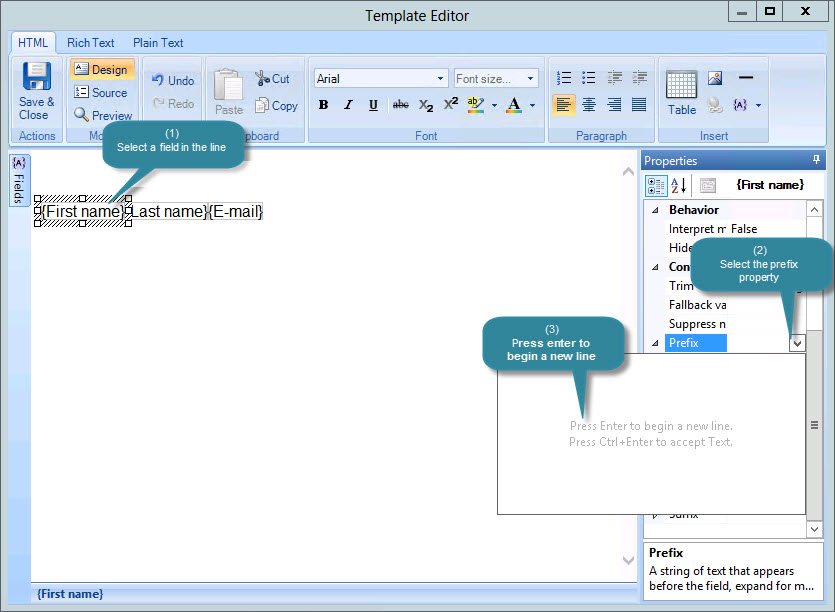
Task: Collapse the Behavior properties group
Action: click(653, 209)
